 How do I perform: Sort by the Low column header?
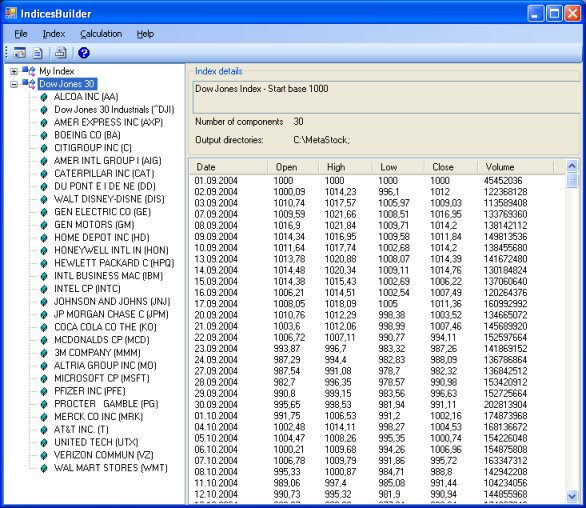398,167
